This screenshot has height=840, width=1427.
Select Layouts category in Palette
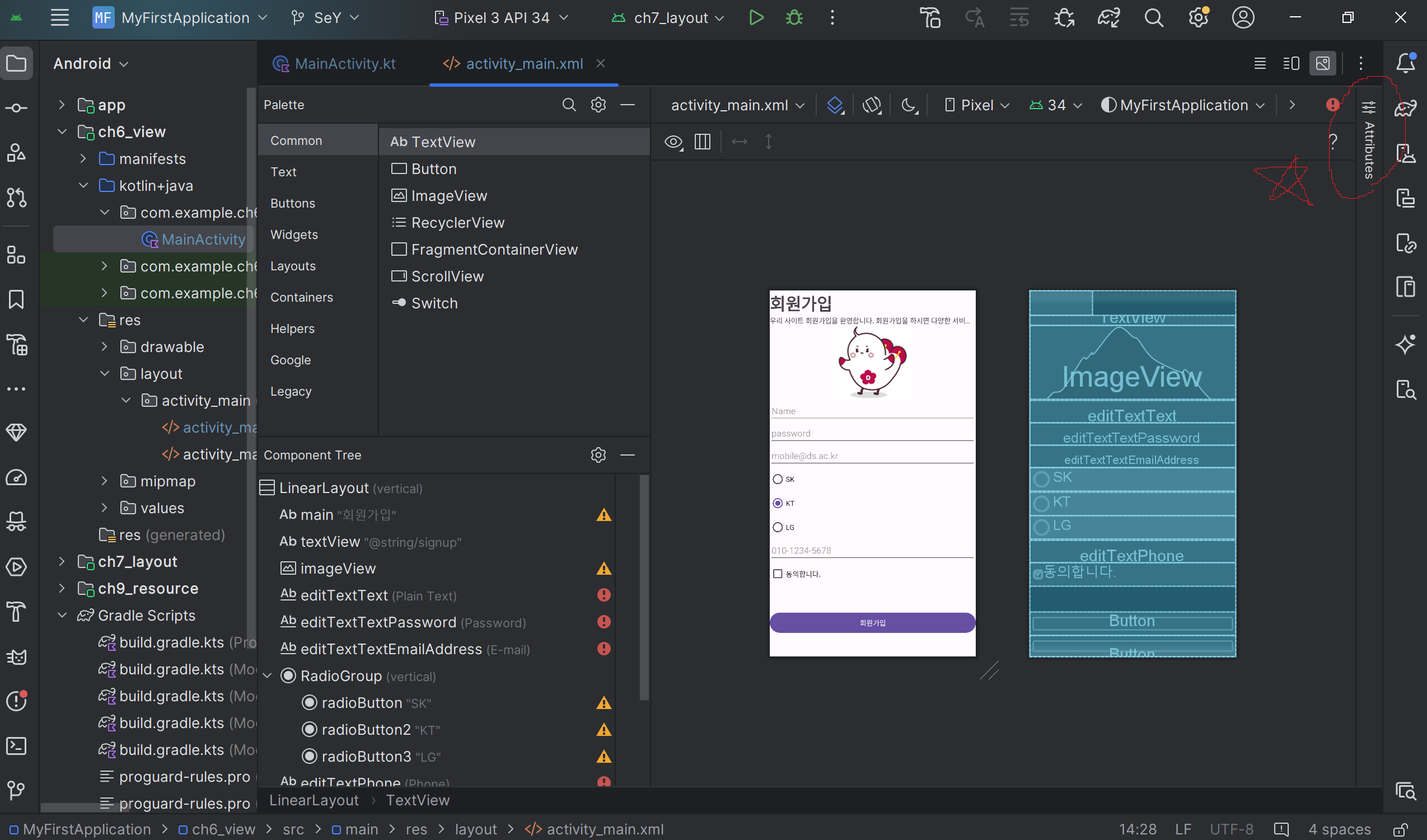click(x=293, y=266)
